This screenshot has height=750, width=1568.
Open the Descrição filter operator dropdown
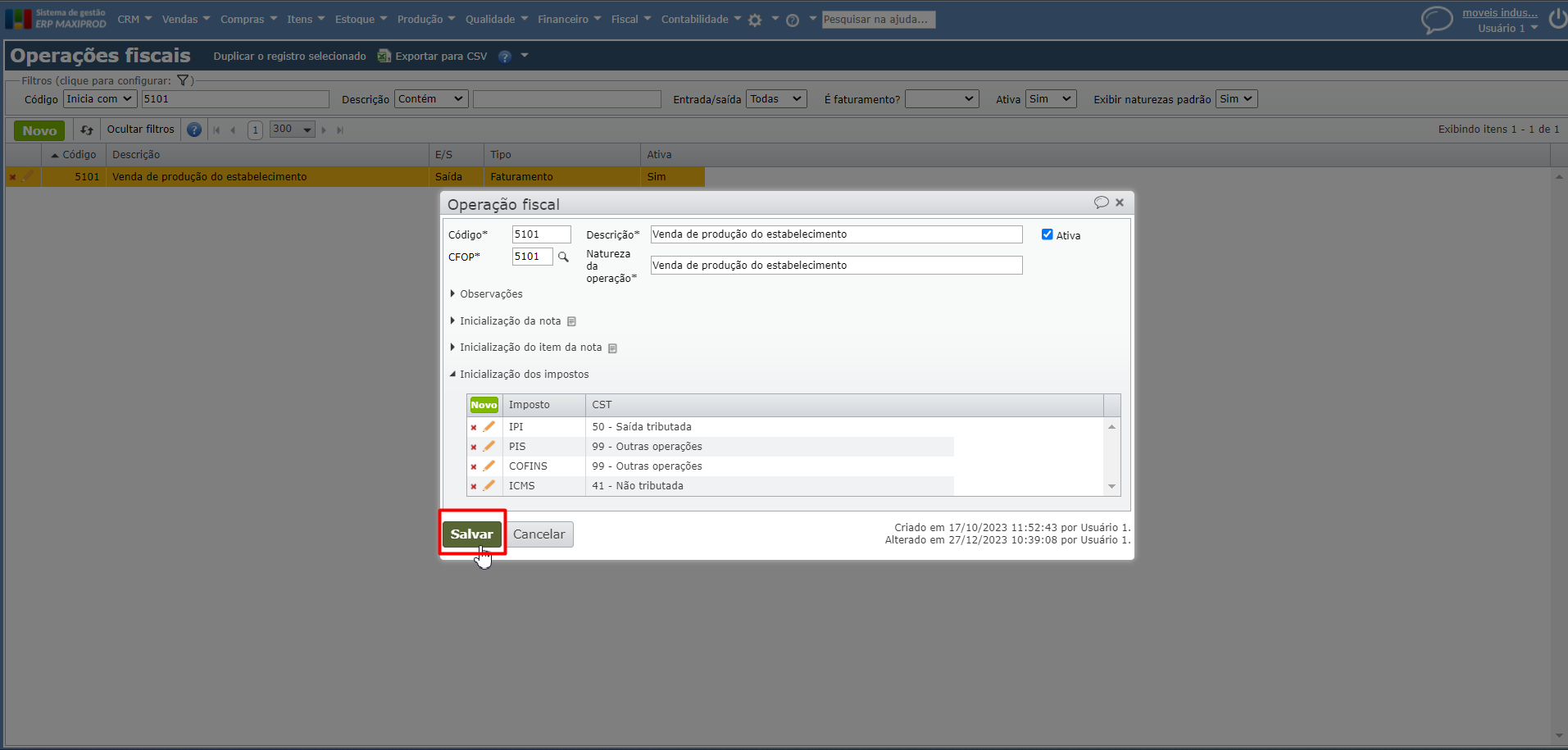pyautogui.click(x=431, y=99)
